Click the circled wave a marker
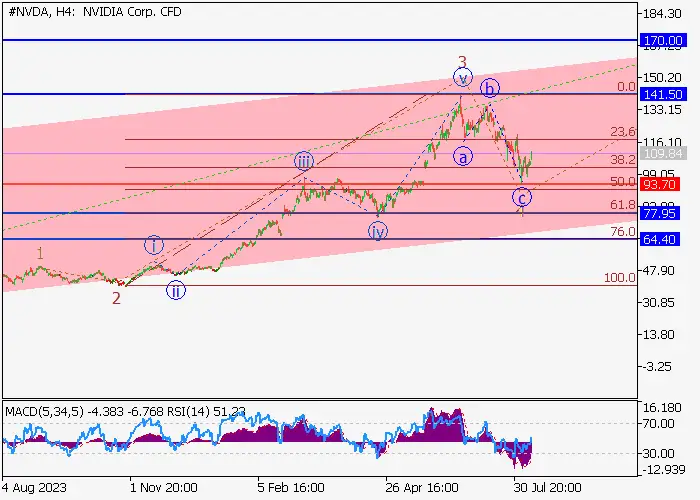Screen dimensions: 700x500 [x=463, y=157]
